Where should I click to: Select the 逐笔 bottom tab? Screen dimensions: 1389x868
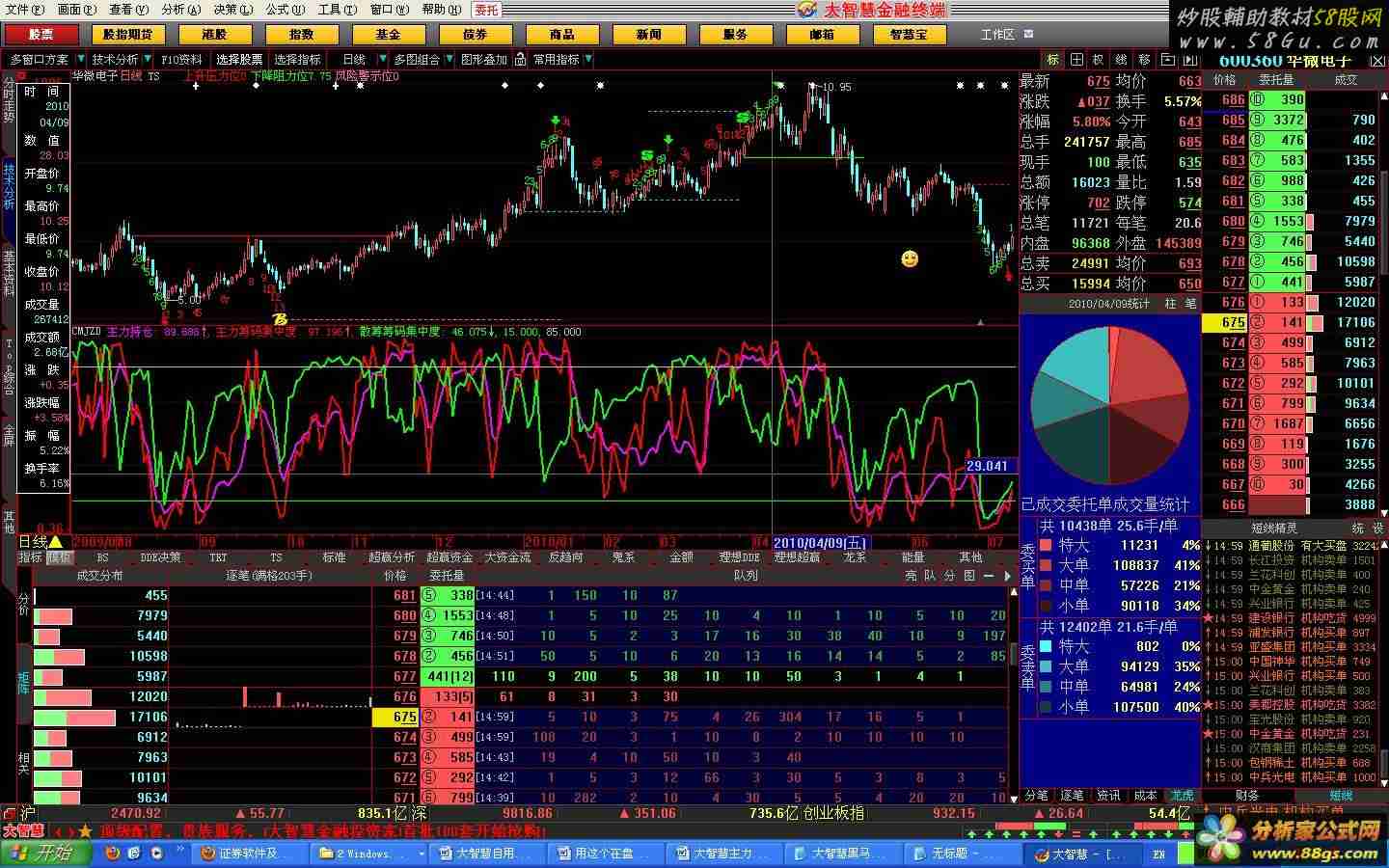click(x=1073, y=796)
